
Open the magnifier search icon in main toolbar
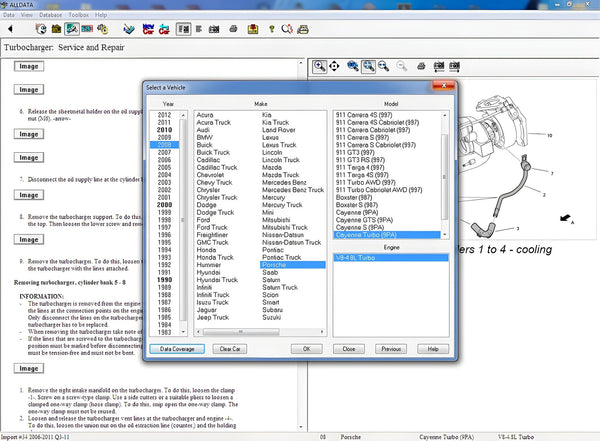tap(287, 29)
